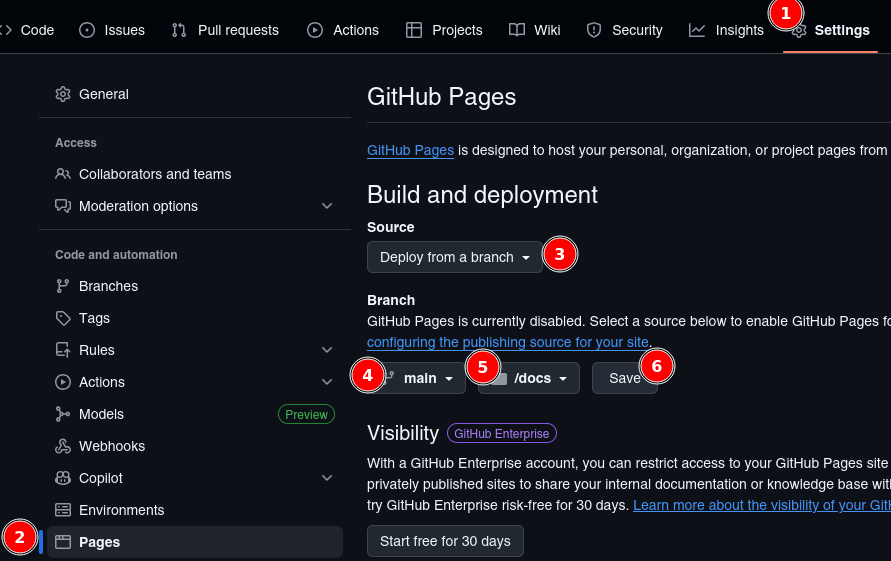891x561 pixels.
Task: Click the Copilot icon in sidebar
Action: (x=63, y=478)
